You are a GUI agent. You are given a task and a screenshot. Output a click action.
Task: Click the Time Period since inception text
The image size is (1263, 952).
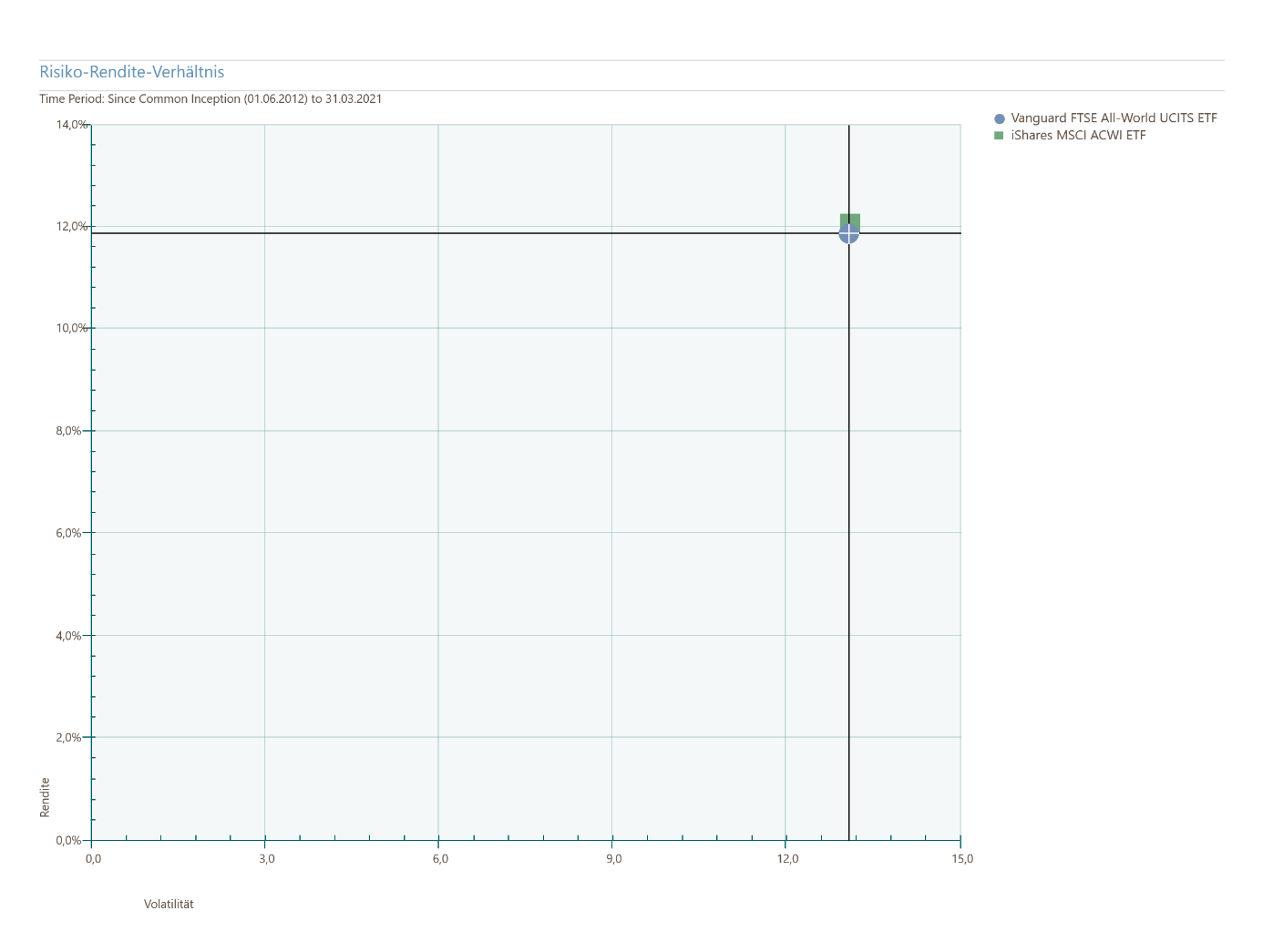pos(210,99)
